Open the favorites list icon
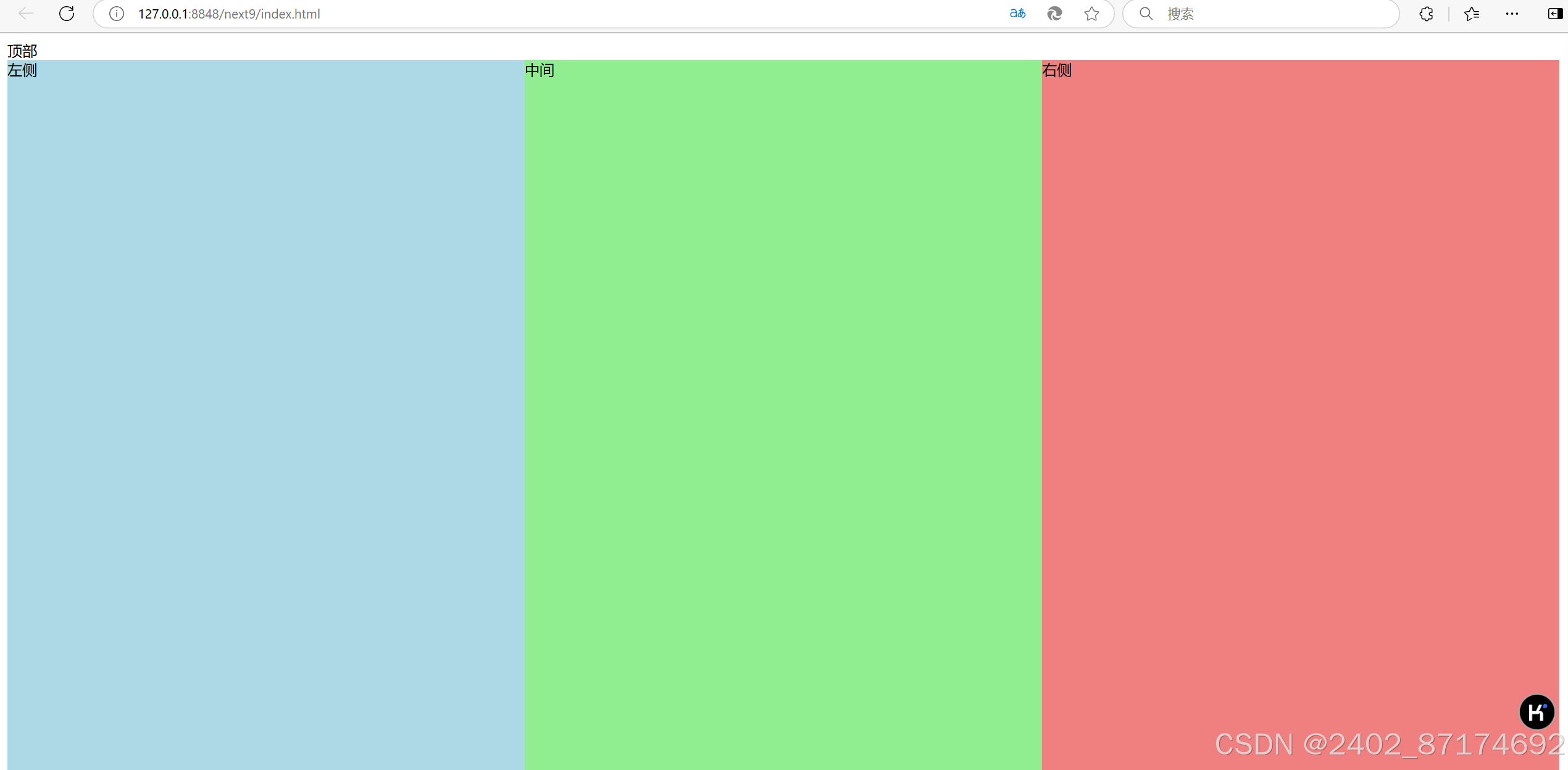This screenshot has width=1568, height=770. coord(1472,14)
